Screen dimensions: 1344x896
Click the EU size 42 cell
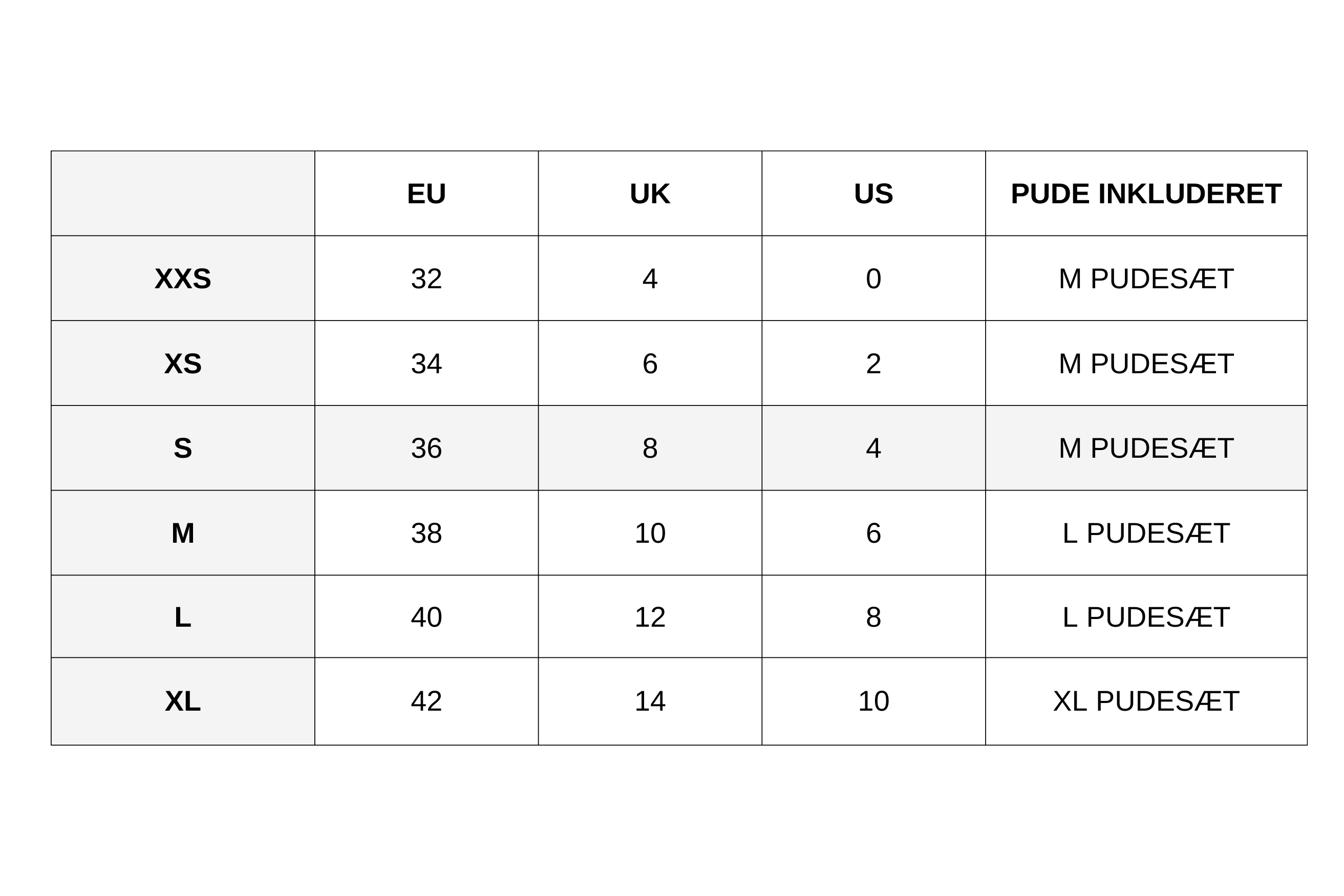tap(426, 701)
